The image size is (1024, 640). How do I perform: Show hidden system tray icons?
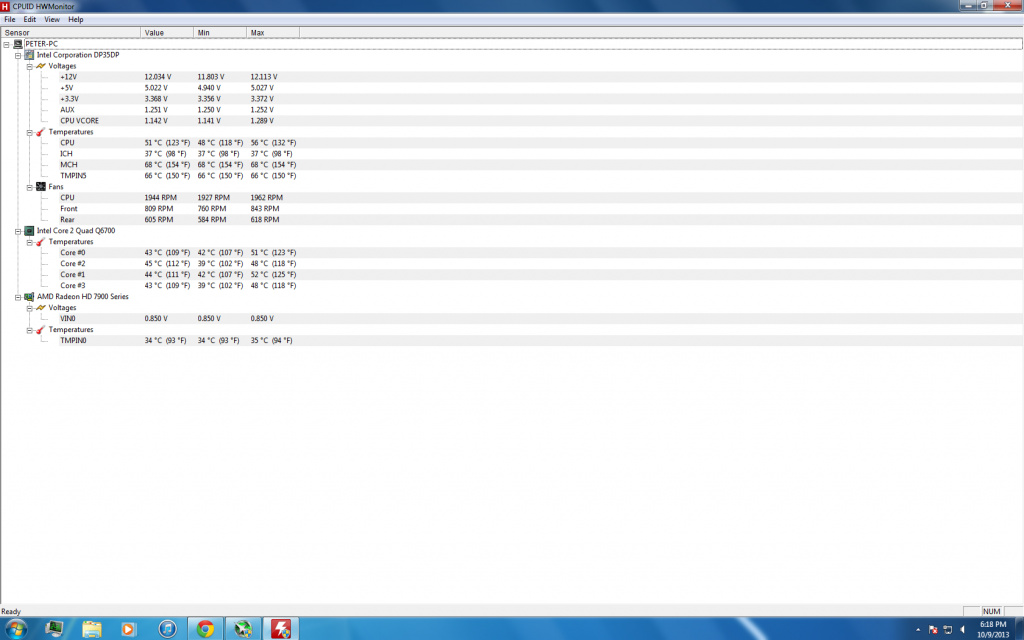point(918,629)
